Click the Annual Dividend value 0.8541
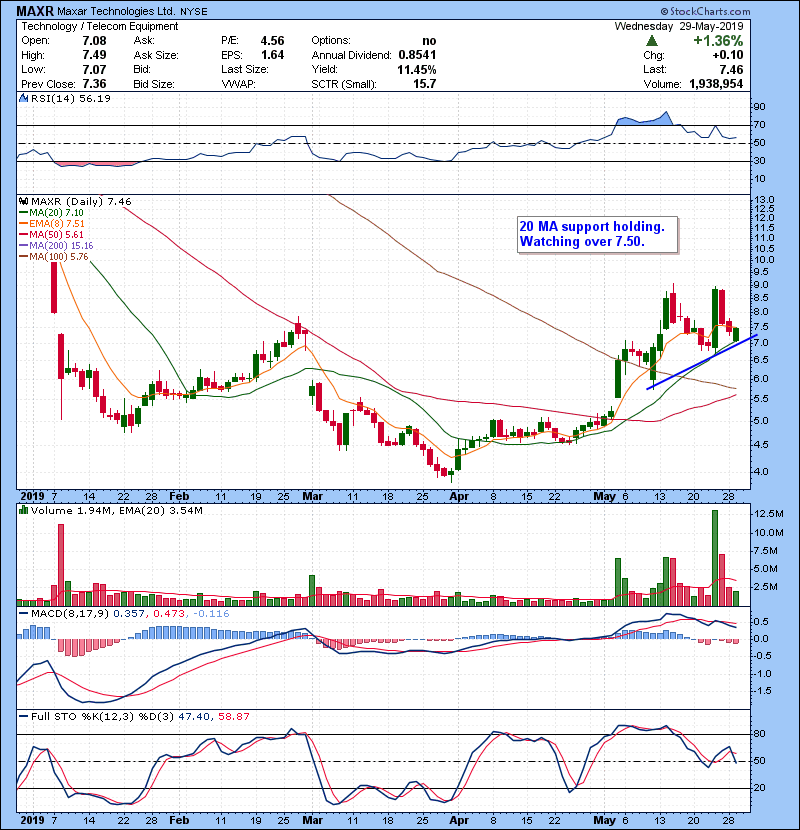800x830 pixels. 417,55
